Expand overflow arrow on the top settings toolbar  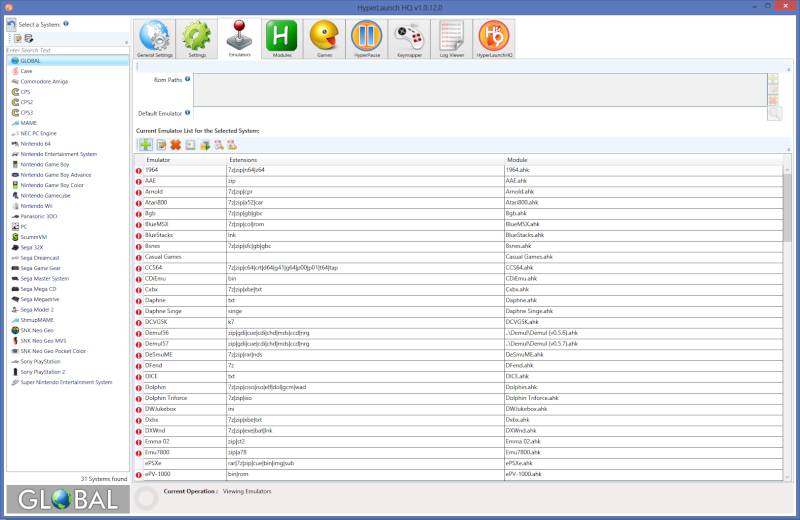[x=789, y=70]
